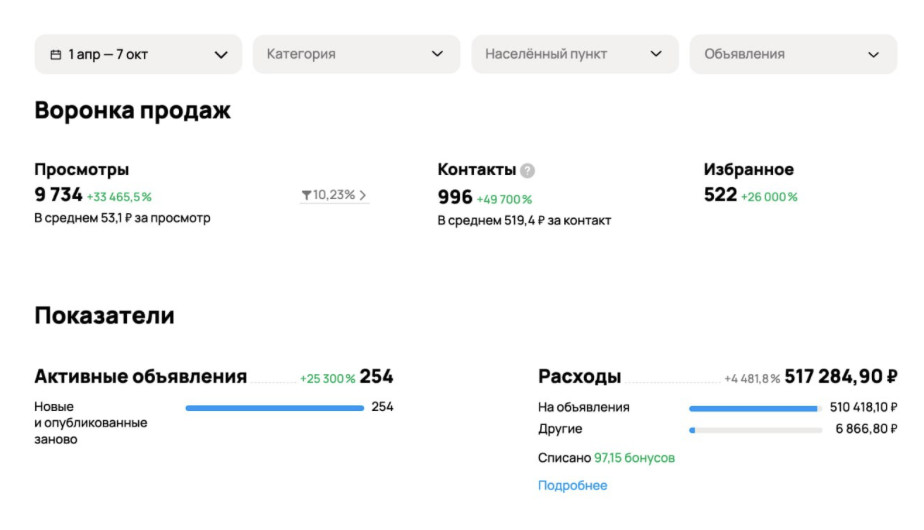This screenshot has width=924, height=530.
Task: Open the Населённый пункт filter
Action: pos(575,55)
